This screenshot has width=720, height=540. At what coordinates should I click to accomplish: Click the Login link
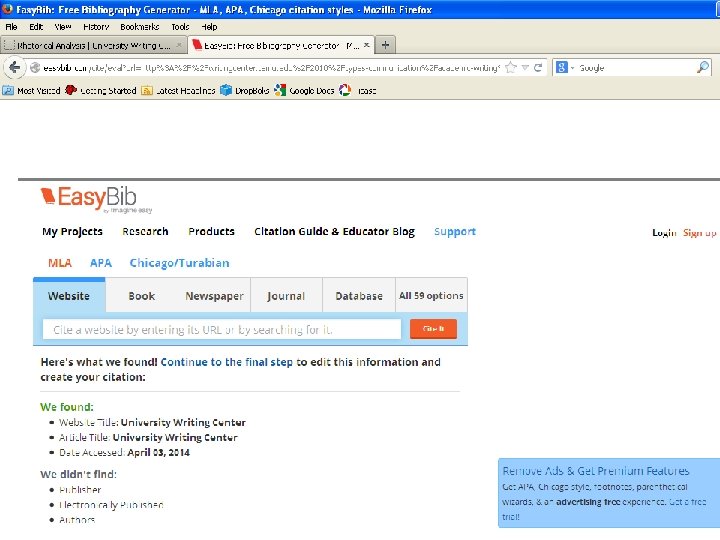tap(664, 233)
